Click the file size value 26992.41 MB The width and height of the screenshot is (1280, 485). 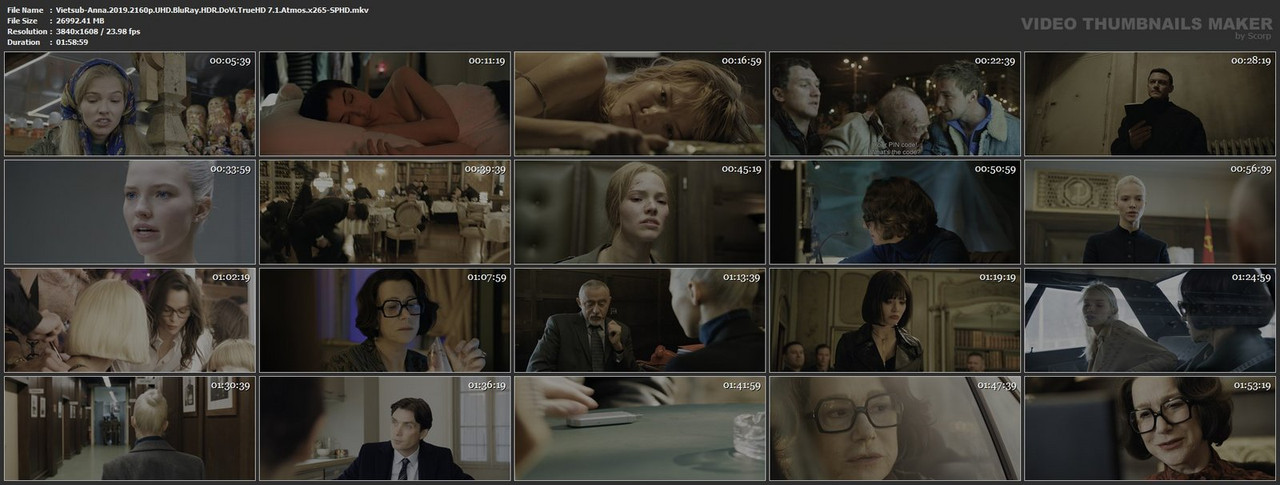89,20
